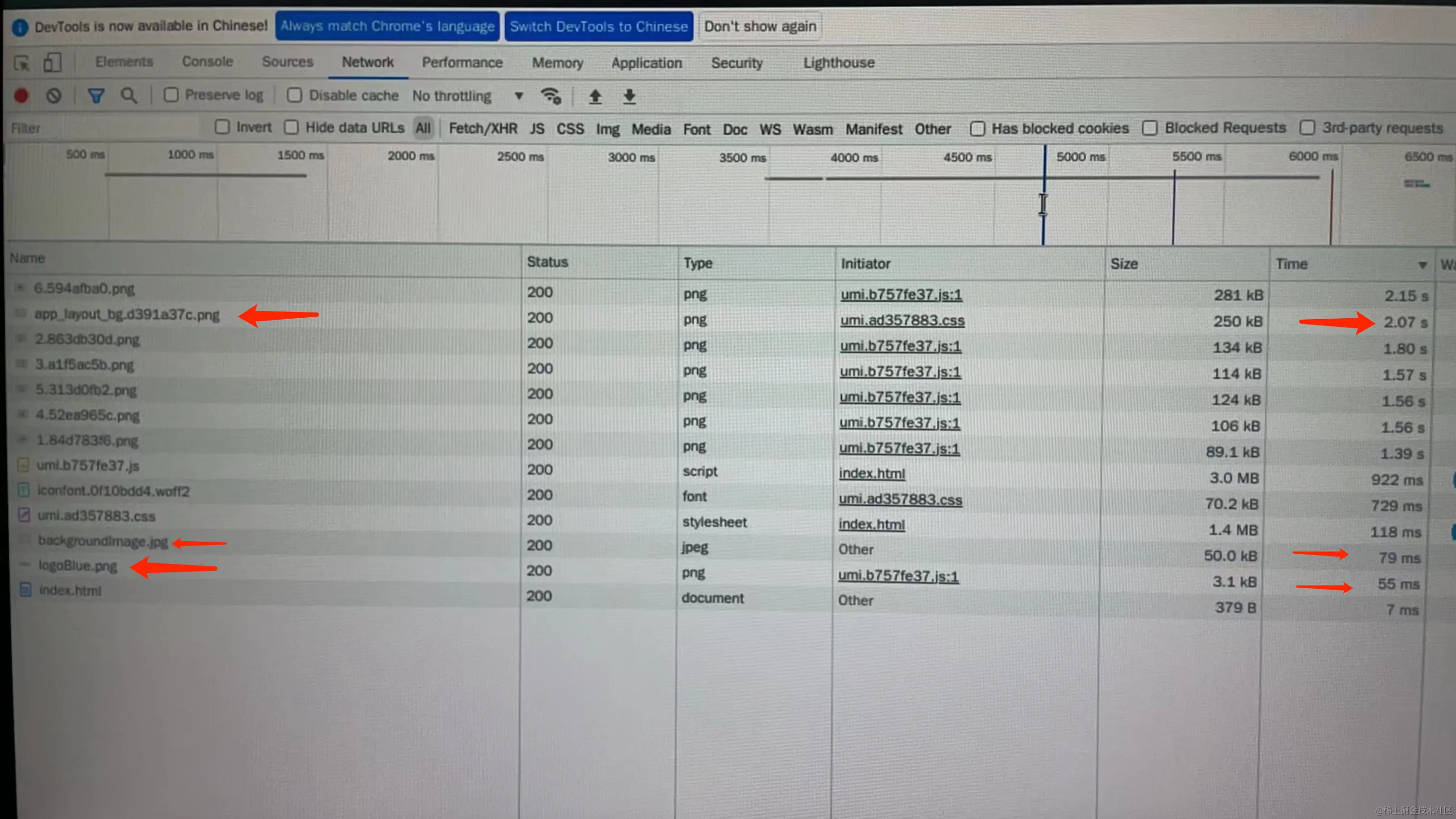Click the clear network log icon
Screen dimensions: 1456x819
[54, 95]
